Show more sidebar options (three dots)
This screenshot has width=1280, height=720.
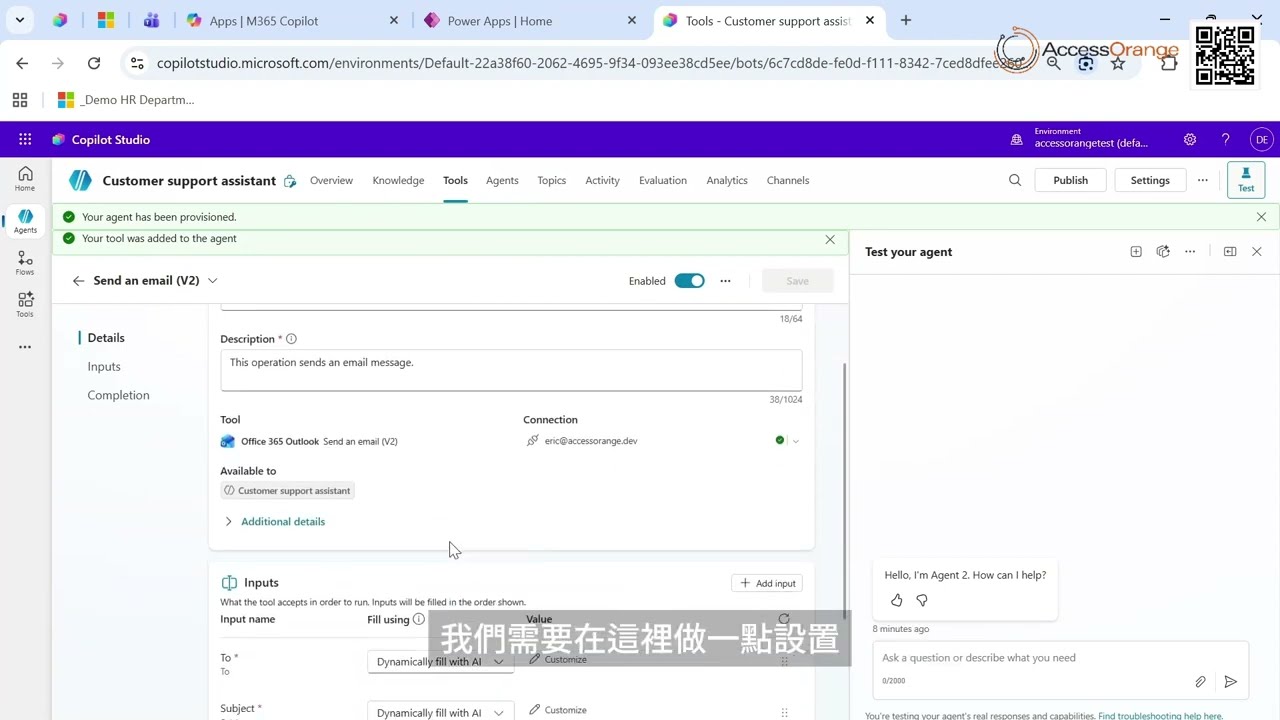[x=25, y=347]
